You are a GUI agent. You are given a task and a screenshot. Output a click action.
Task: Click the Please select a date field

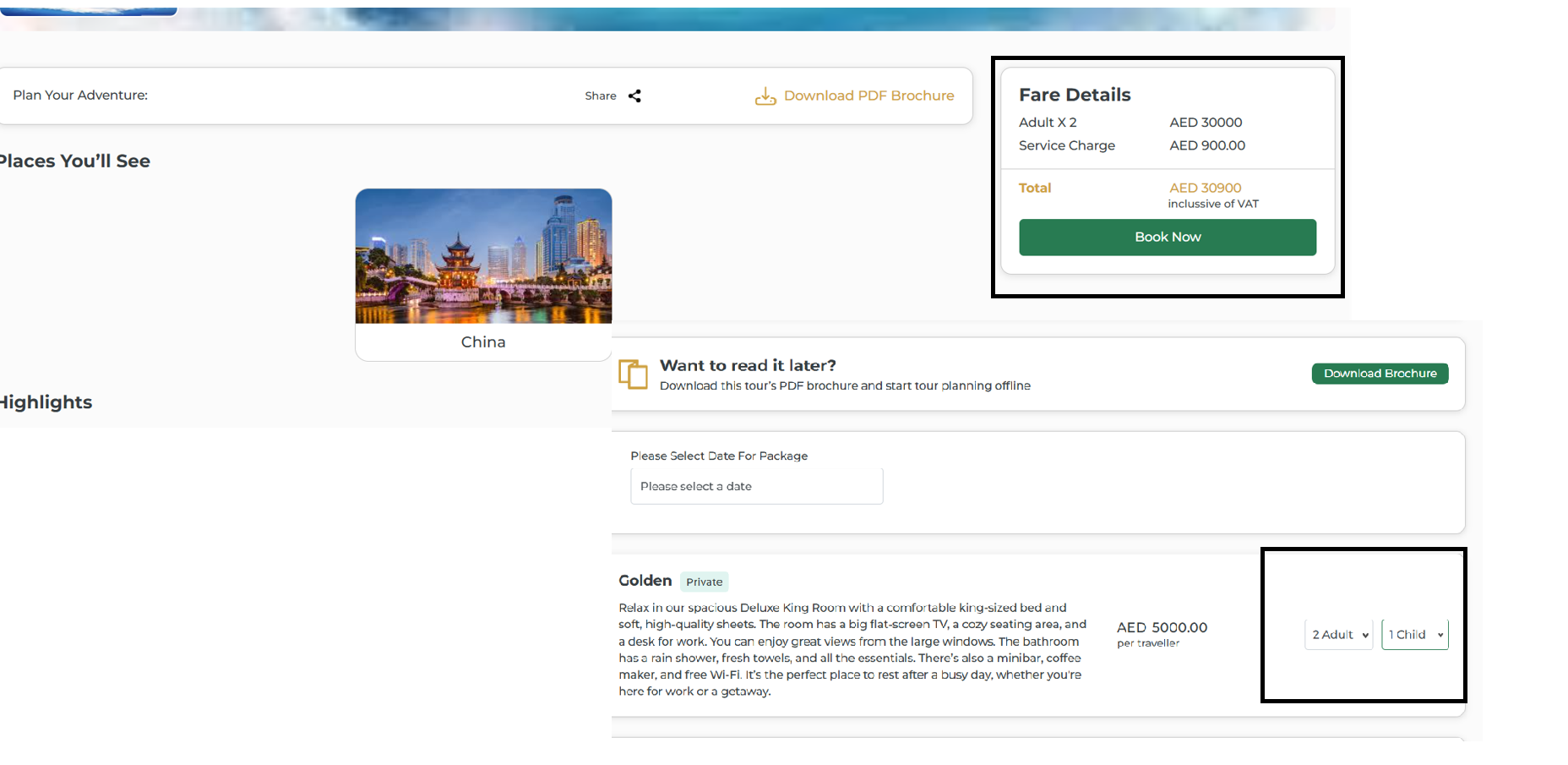(756, 487)
